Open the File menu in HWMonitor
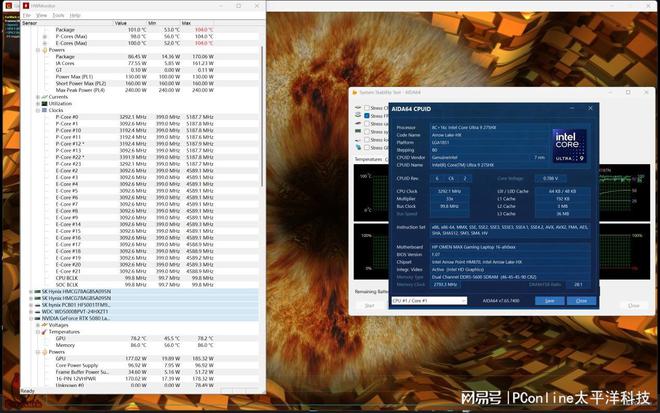660x413 pixels. [x=27, y=16]
